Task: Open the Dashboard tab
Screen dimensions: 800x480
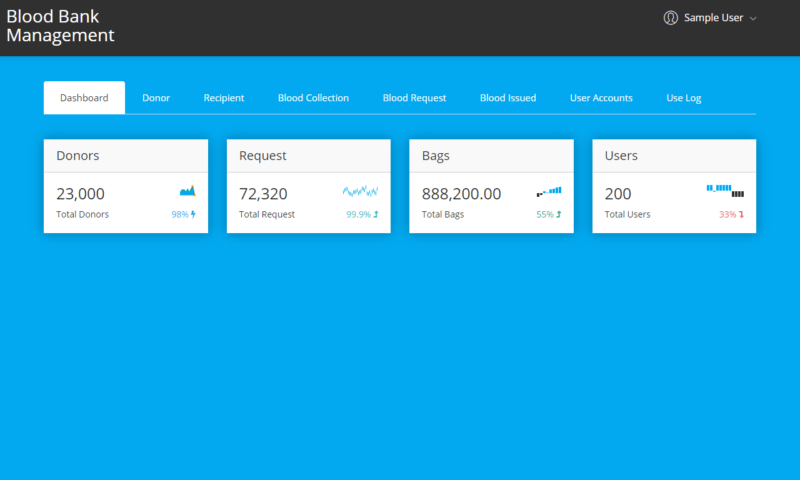Action: 84,98
